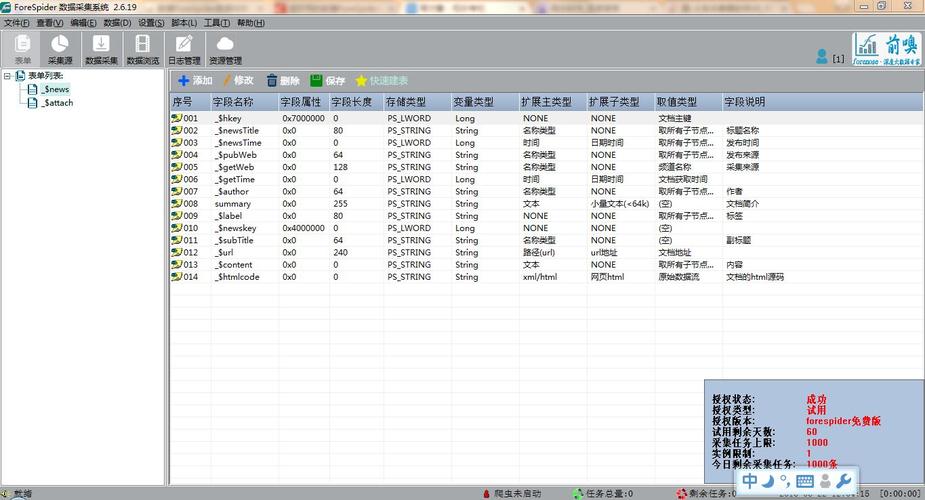
Task: Click row icon for field 010
Action: pyautogui.click(x=176, y=228)
